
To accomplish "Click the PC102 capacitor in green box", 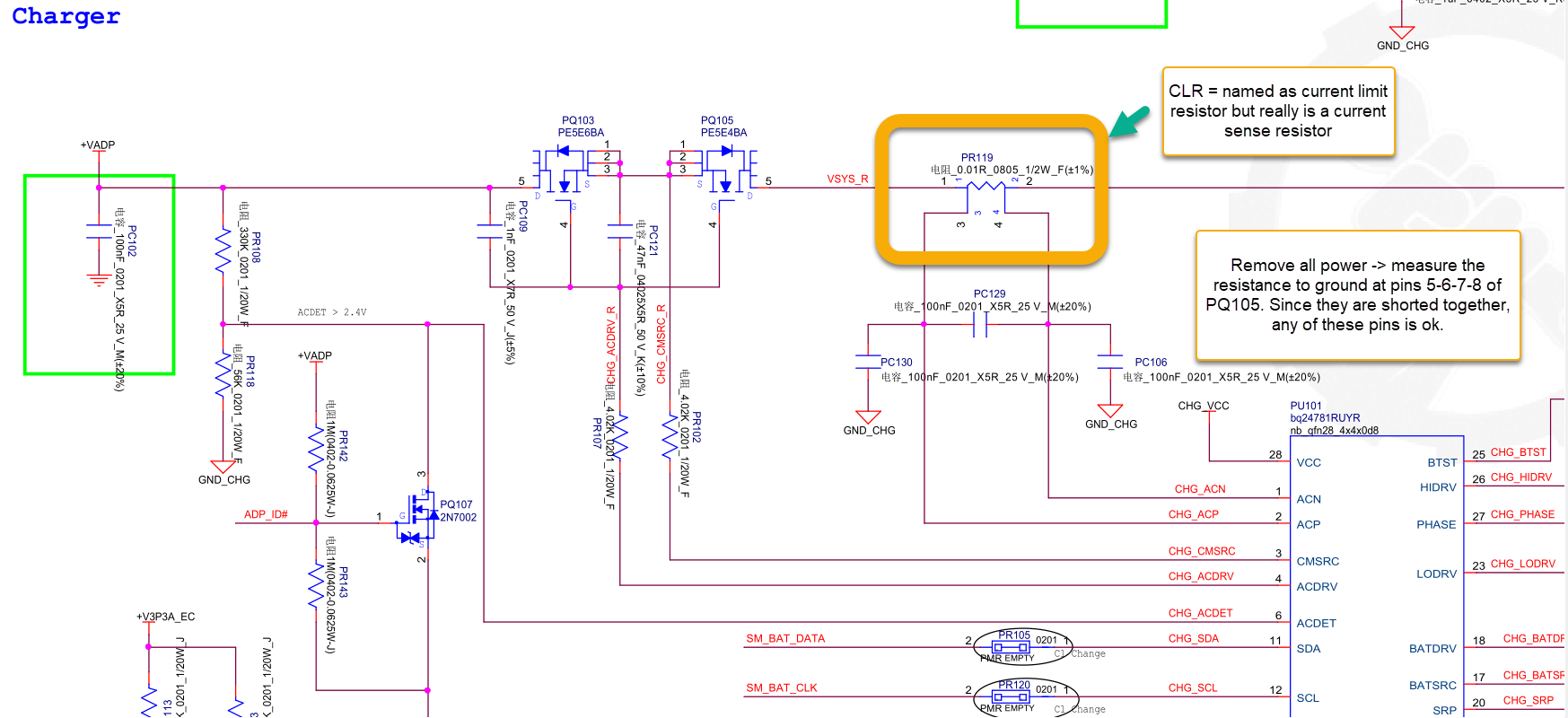I will pyautogui.click(x=99, y=232).
